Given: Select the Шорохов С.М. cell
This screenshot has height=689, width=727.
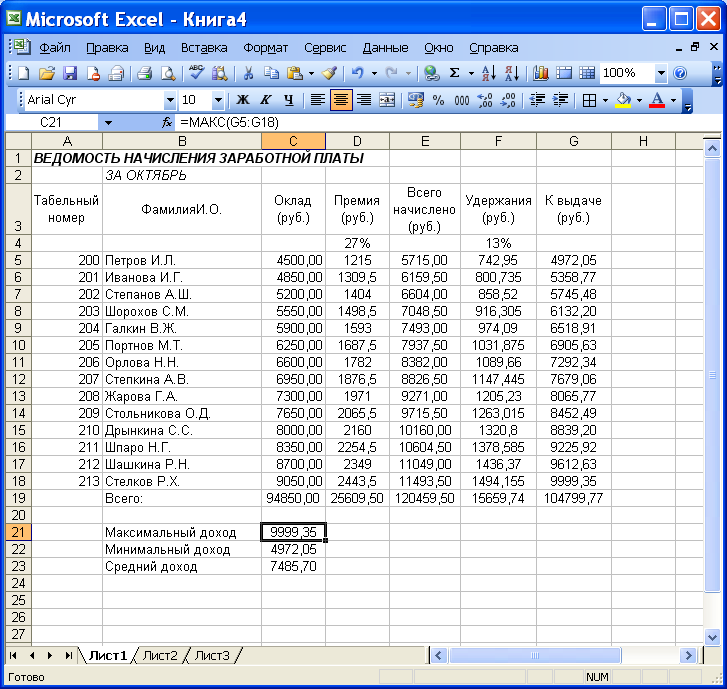Looking at the screenshot, I should point(182,312).
